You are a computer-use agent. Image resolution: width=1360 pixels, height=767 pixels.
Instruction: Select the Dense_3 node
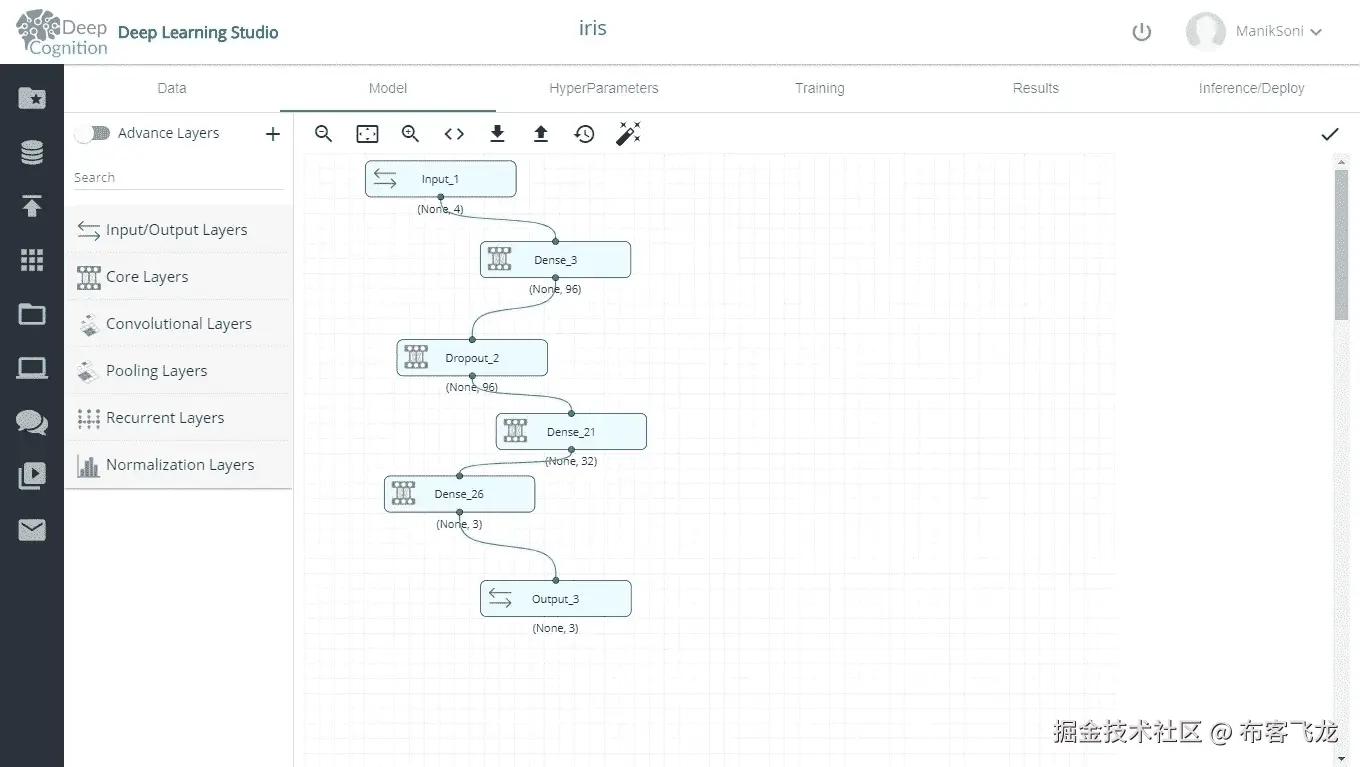[x=555, y=260]
